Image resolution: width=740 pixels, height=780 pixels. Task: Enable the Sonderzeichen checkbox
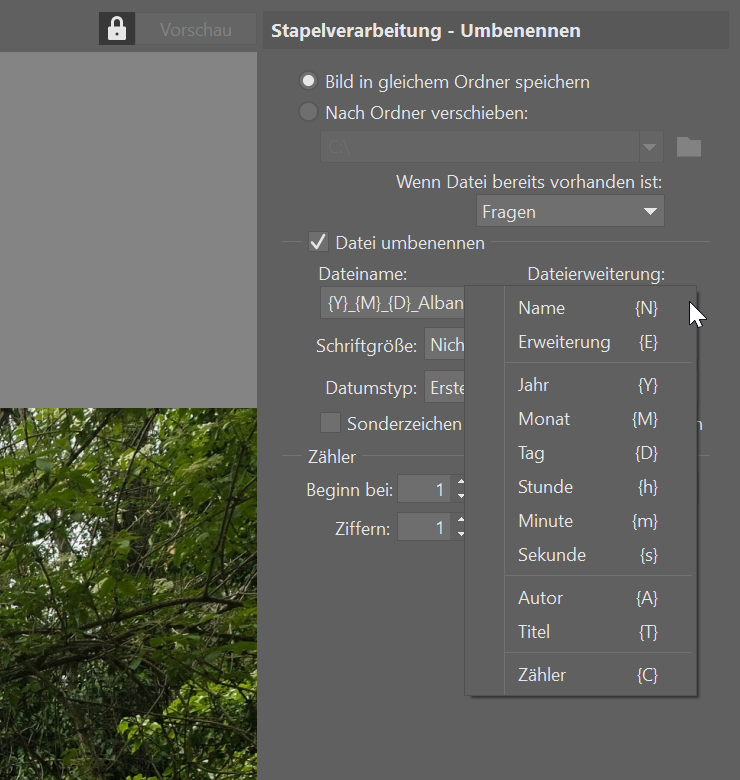(x=330, y=423)
